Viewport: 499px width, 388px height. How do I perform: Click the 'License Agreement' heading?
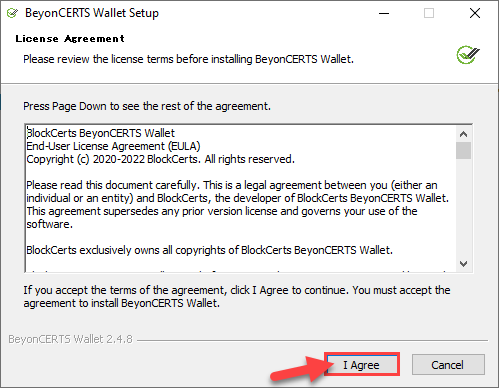click(x=70, y=39)
